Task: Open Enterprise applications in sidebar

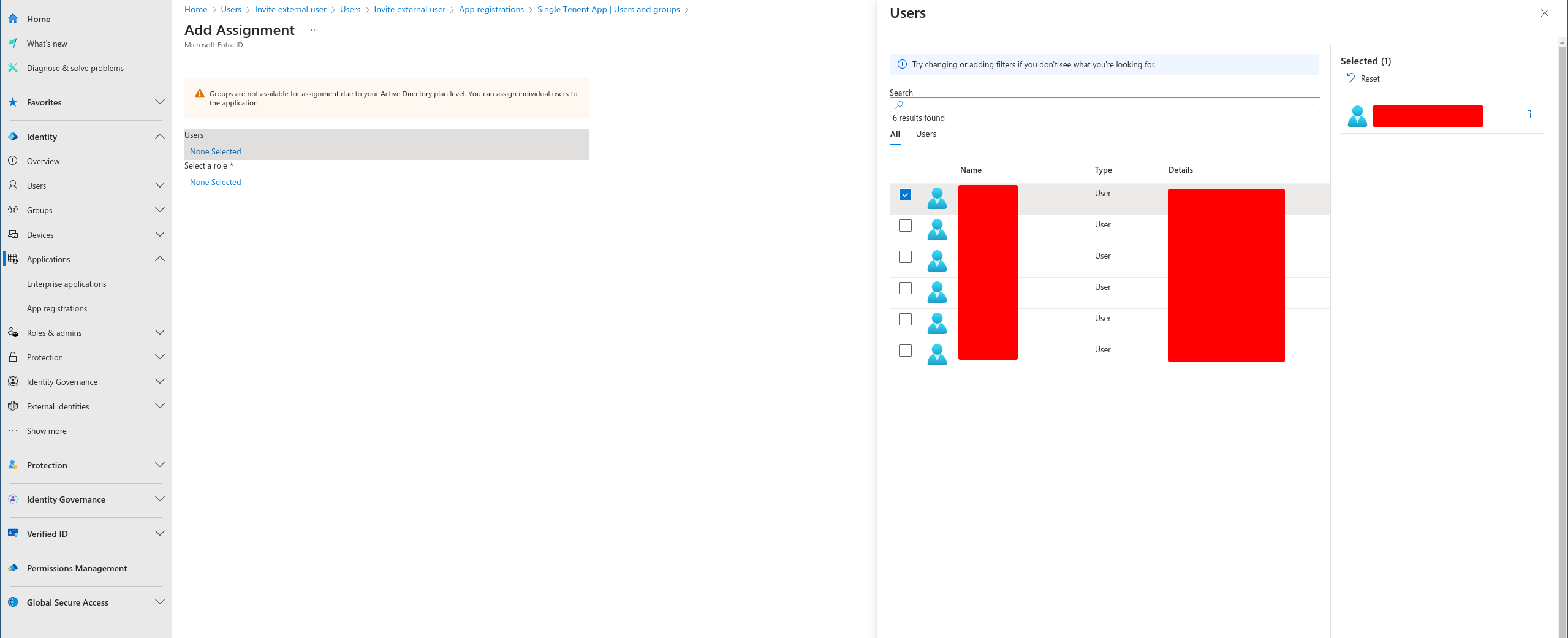Action: pos(67,284)
